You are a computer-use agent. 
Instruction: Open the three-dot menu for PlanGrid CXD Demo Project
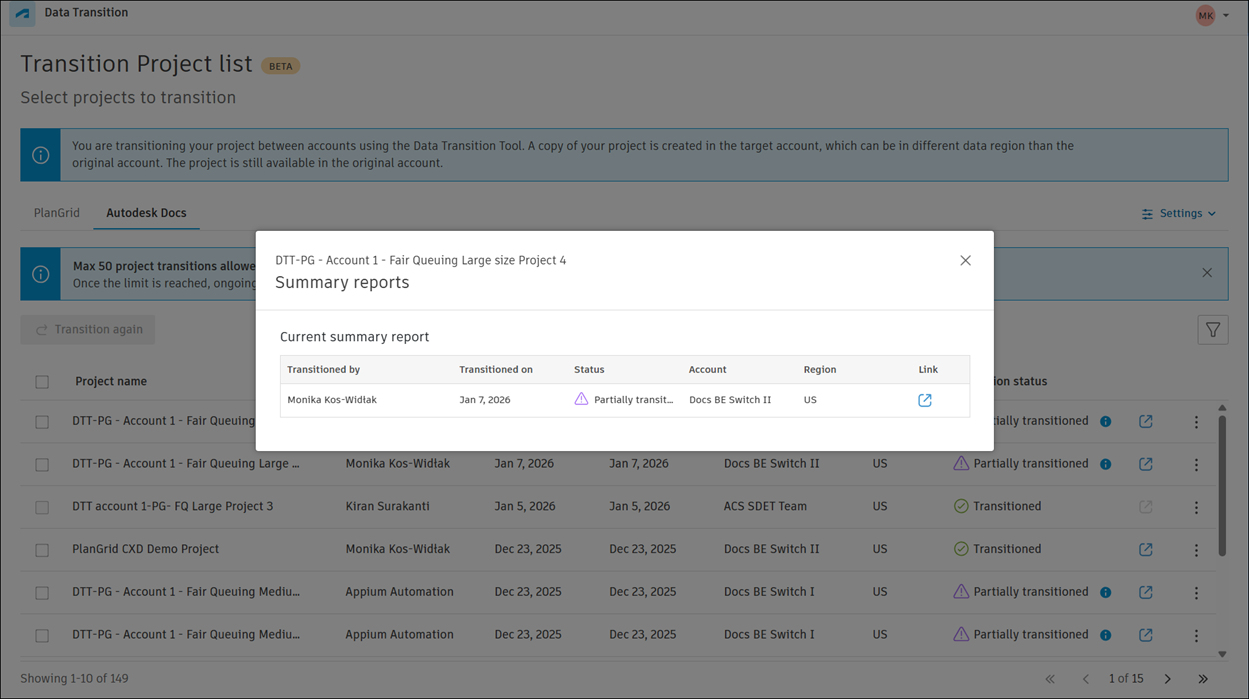point(1196,550)
